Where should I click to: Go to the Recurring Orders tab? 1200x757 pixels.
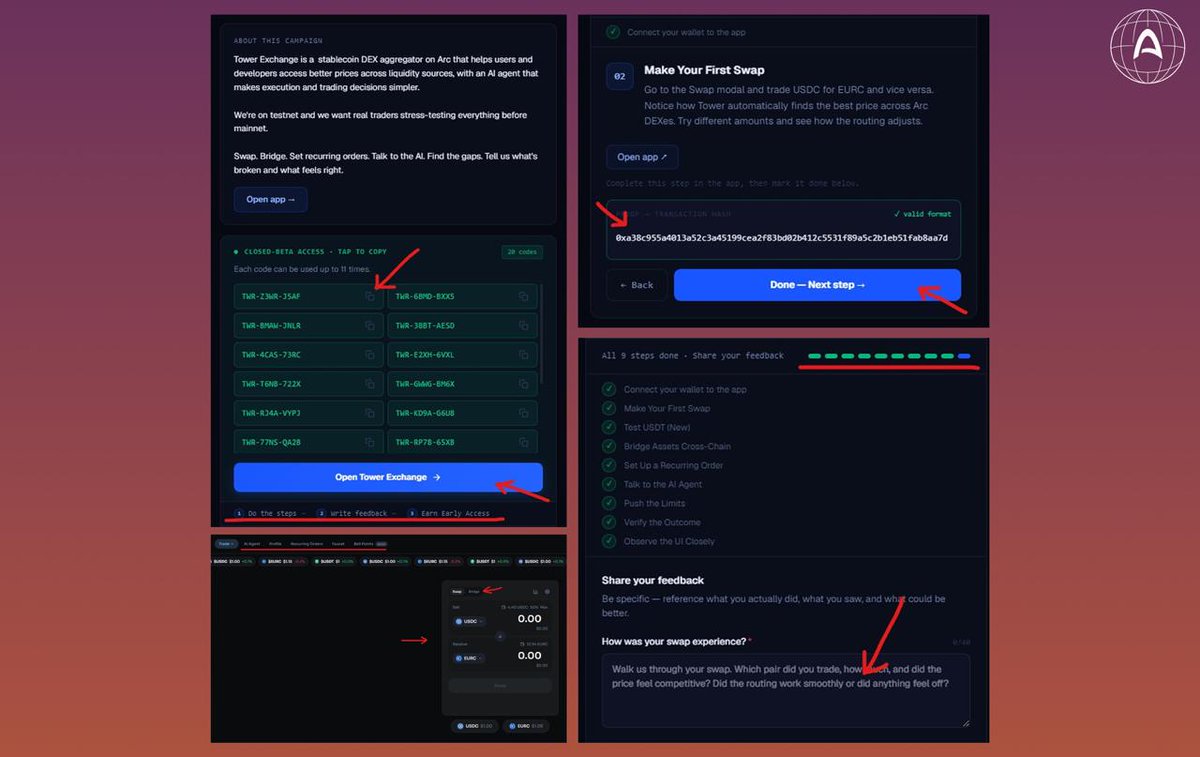307,544
